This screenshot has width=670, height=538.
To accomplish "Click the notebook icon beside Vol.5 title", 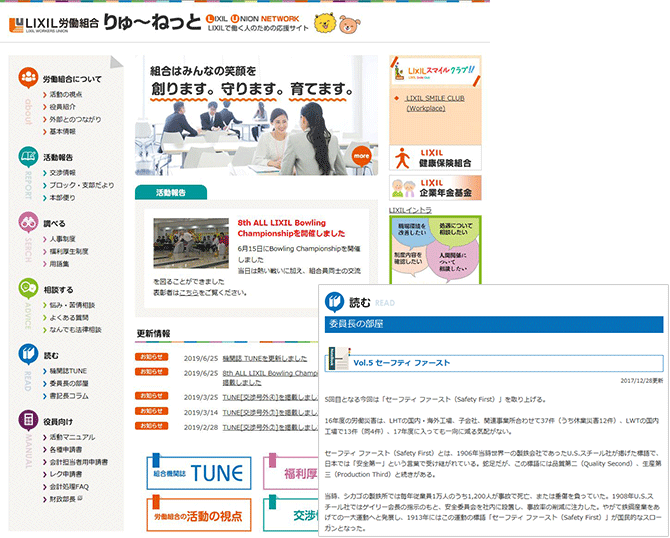I will [339, 359].
